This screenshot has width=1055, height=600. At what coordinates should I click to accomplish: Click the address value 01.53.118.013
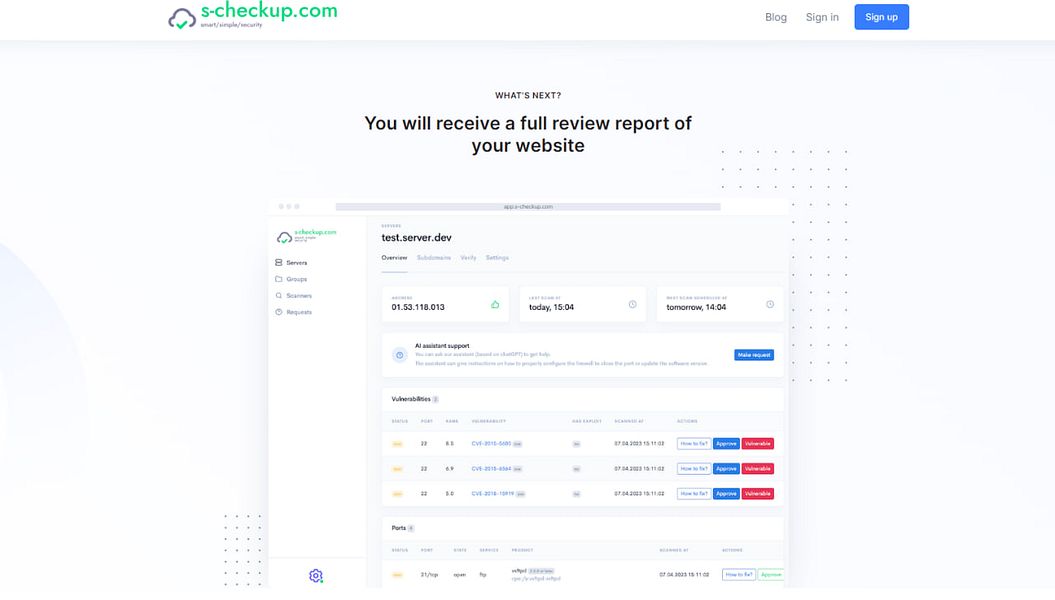(x=418, y=307)
